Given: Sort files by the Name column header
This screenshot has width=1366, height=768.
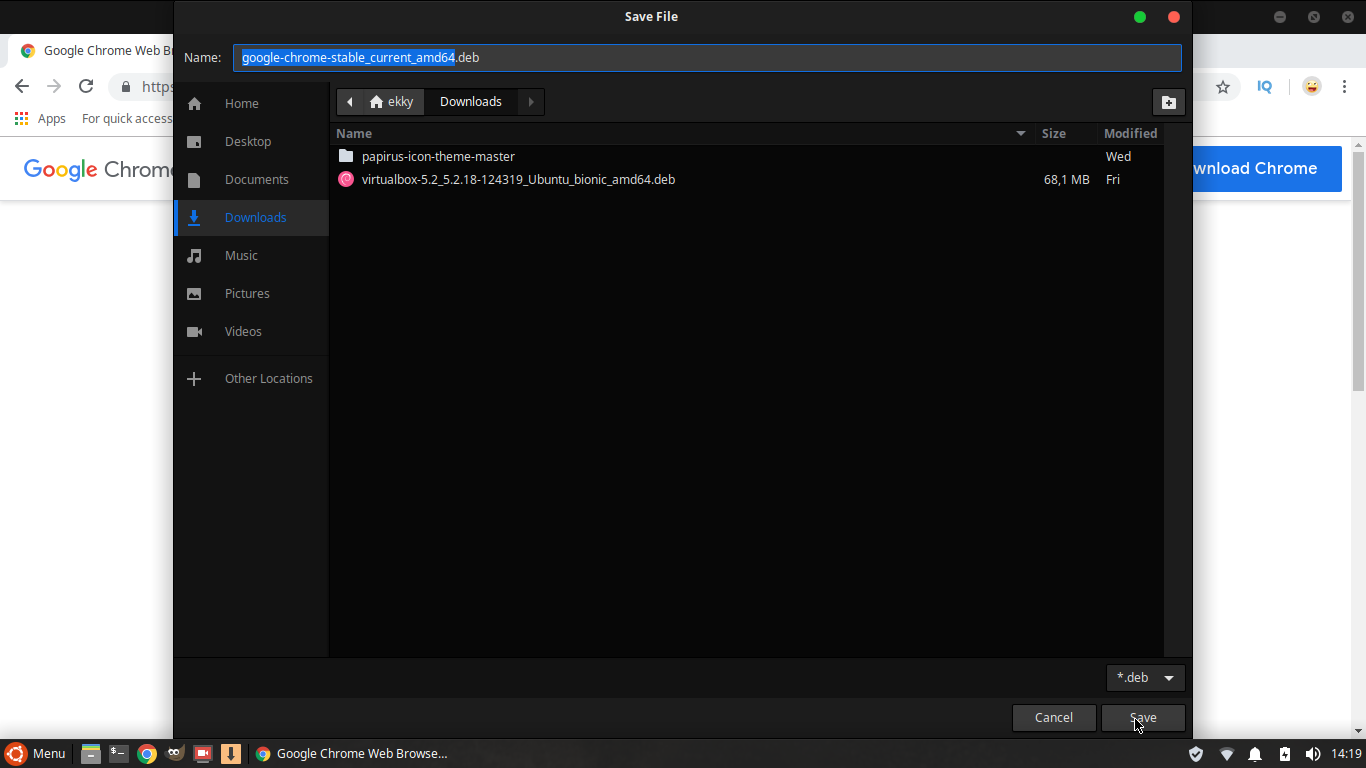Looking at the screenshot, I should [x=682, y=133].
